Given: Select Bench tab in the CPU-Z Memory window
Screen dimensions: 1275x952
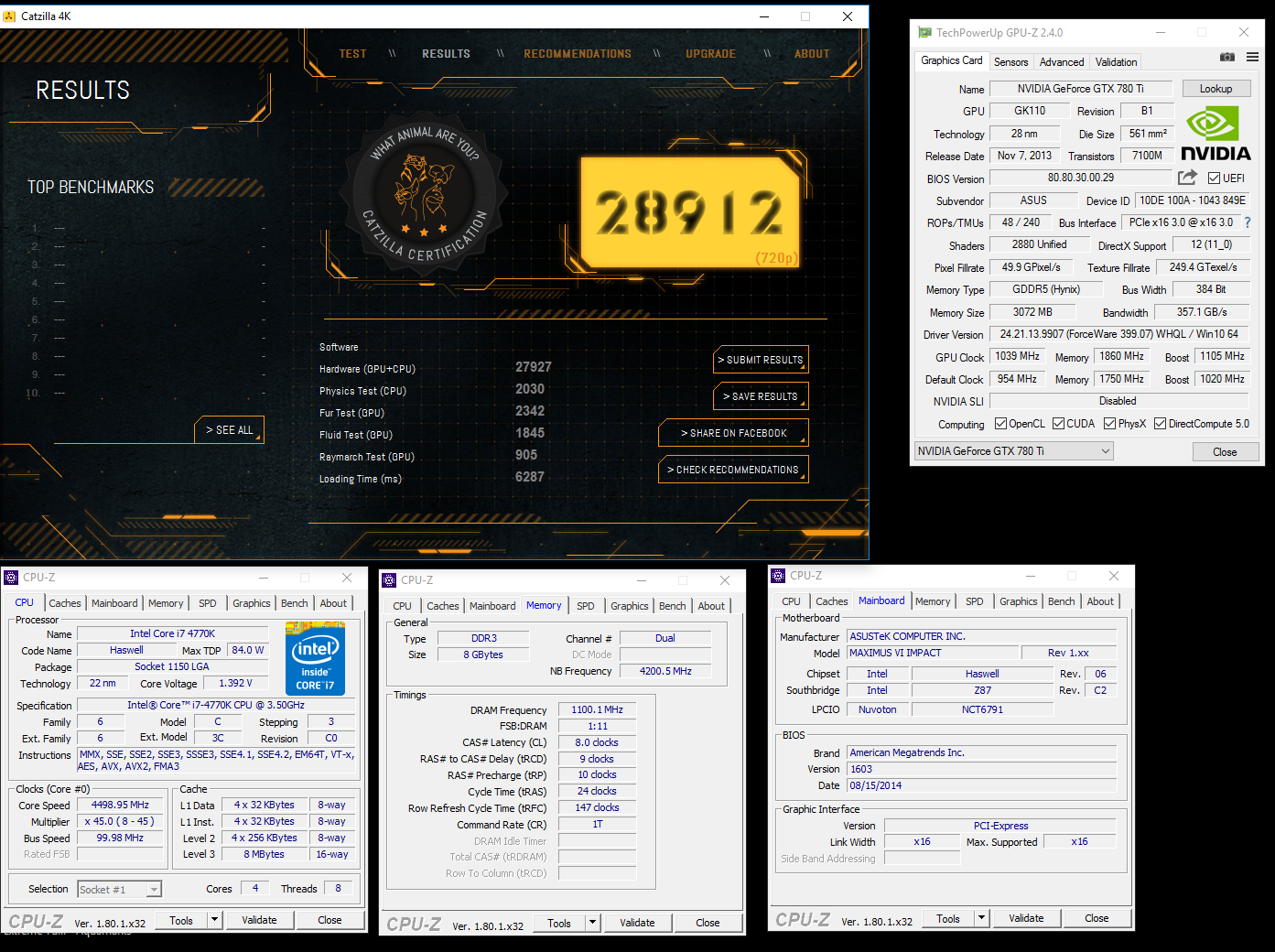Looking at the screenshot, I should [x=673, y=606].
